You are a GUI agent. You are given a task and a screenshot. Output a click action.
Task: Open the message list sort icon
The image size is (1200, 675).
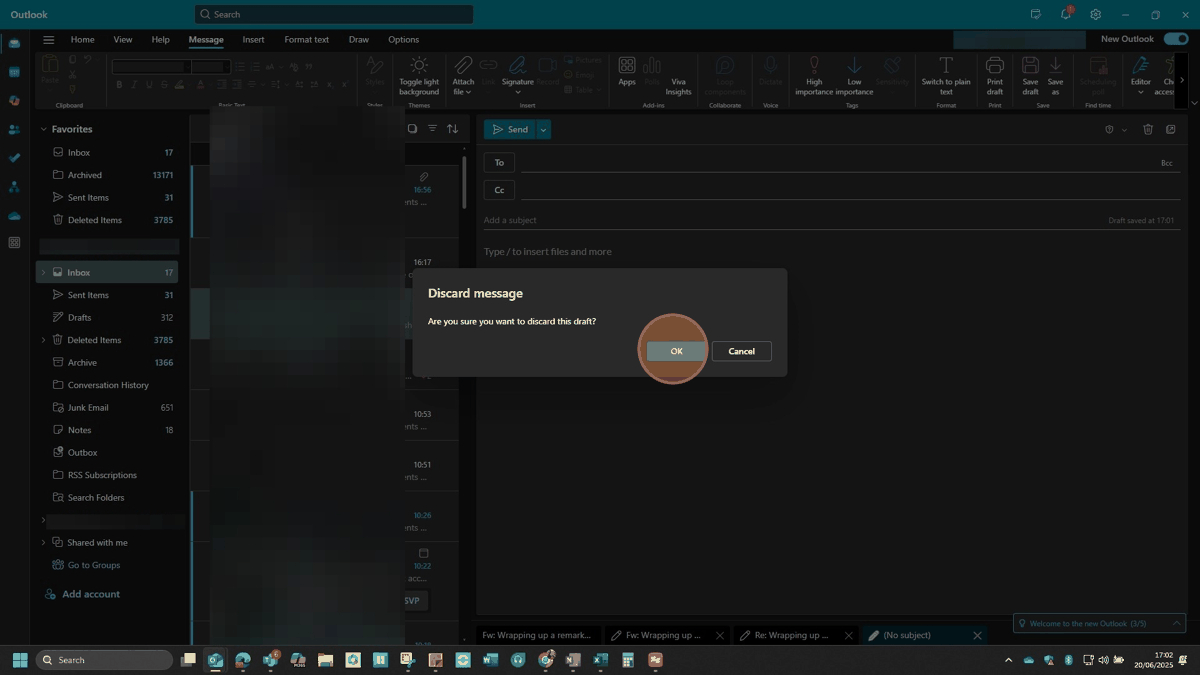(452, 129)
